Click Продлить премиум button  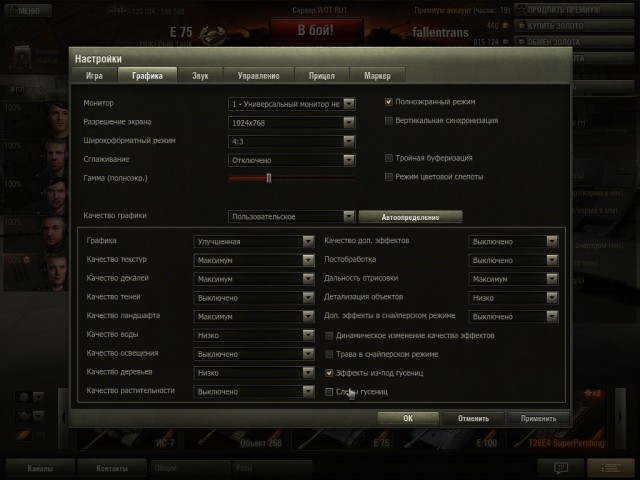point(573,9)
